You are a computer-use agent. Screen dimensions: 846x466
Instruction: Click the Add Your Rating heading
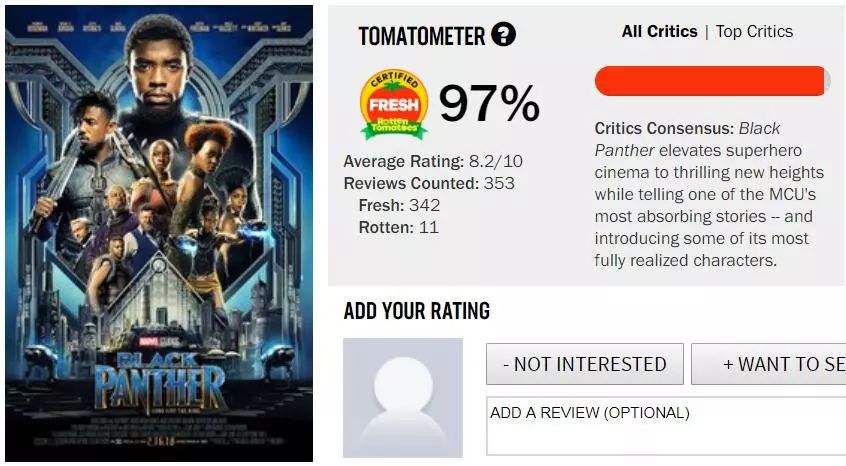417,311
